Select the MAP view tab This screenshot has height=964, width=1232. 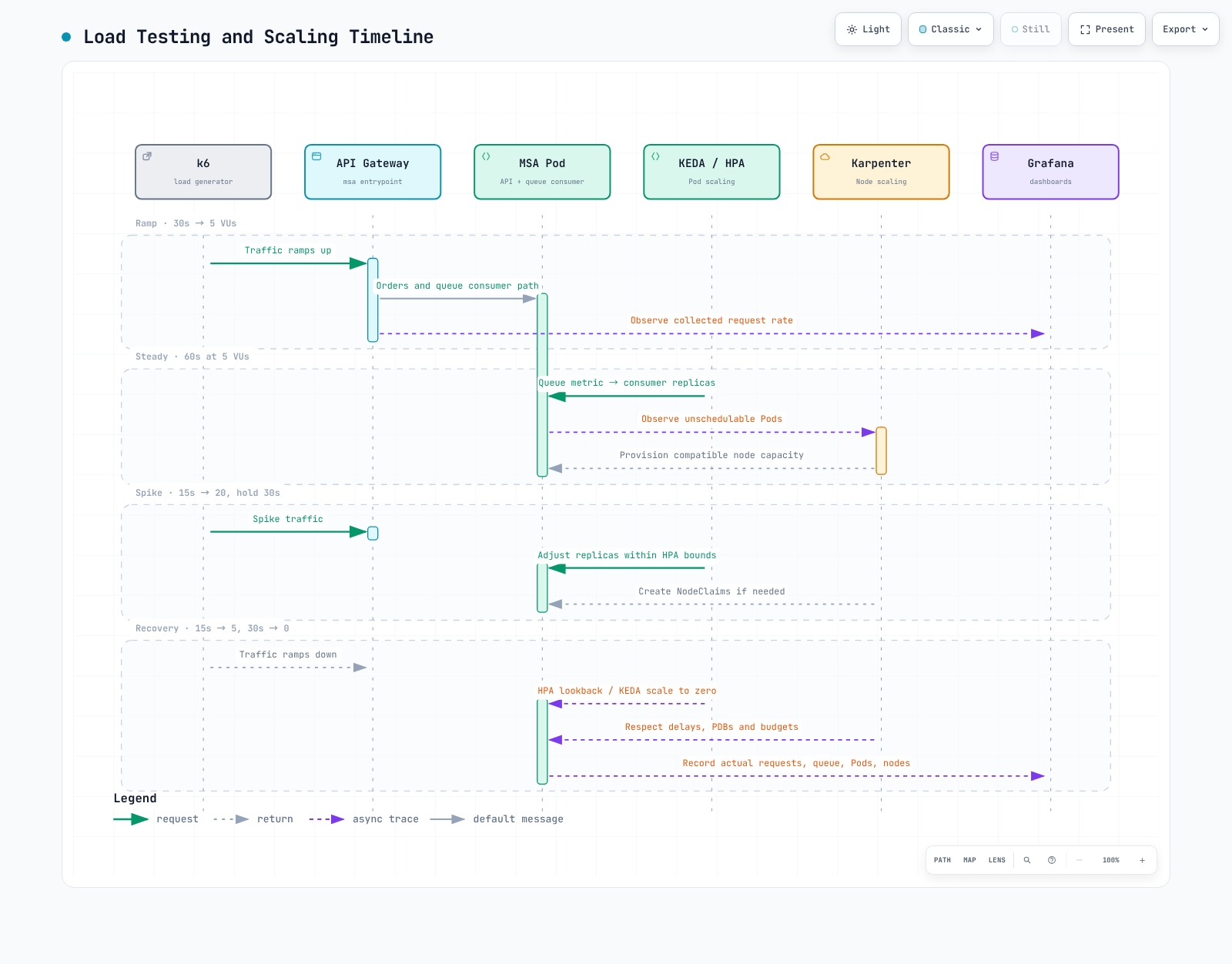969,860
